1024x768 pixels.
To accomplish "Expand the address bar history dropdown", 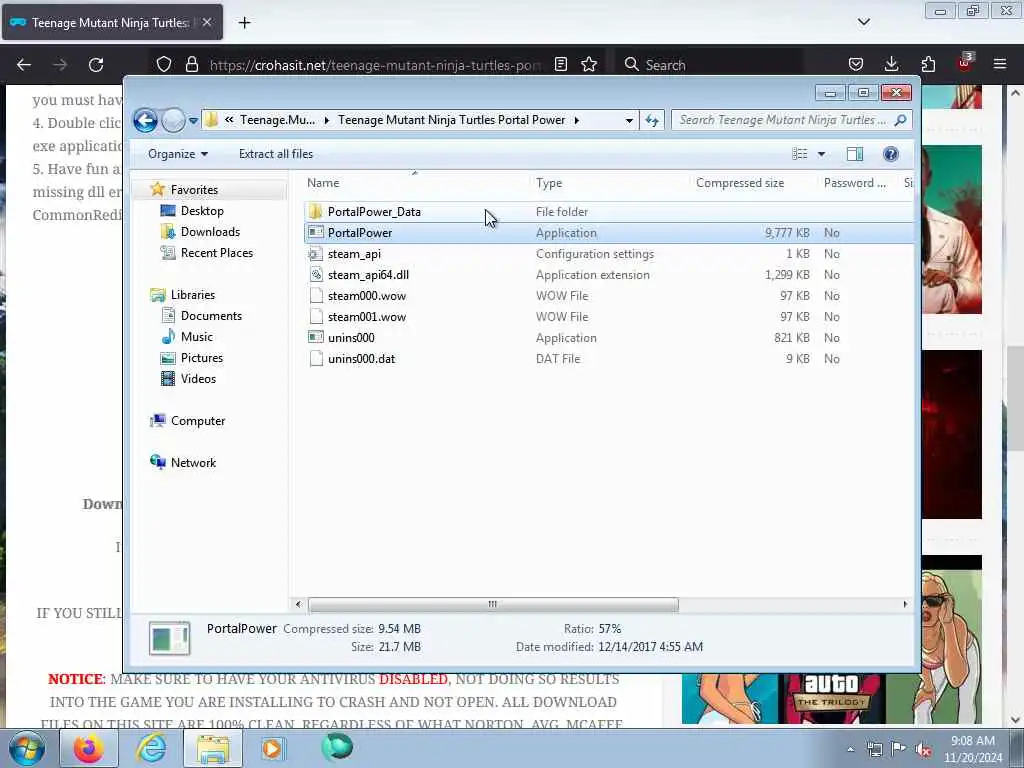I will click(629, 120).
